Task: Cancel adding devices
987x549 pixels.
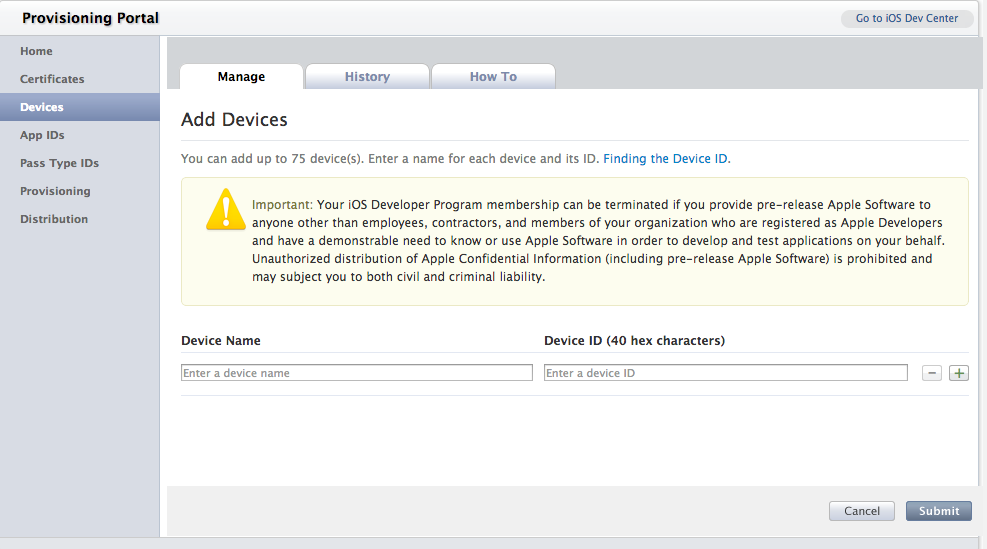Action: click(862, 511)
